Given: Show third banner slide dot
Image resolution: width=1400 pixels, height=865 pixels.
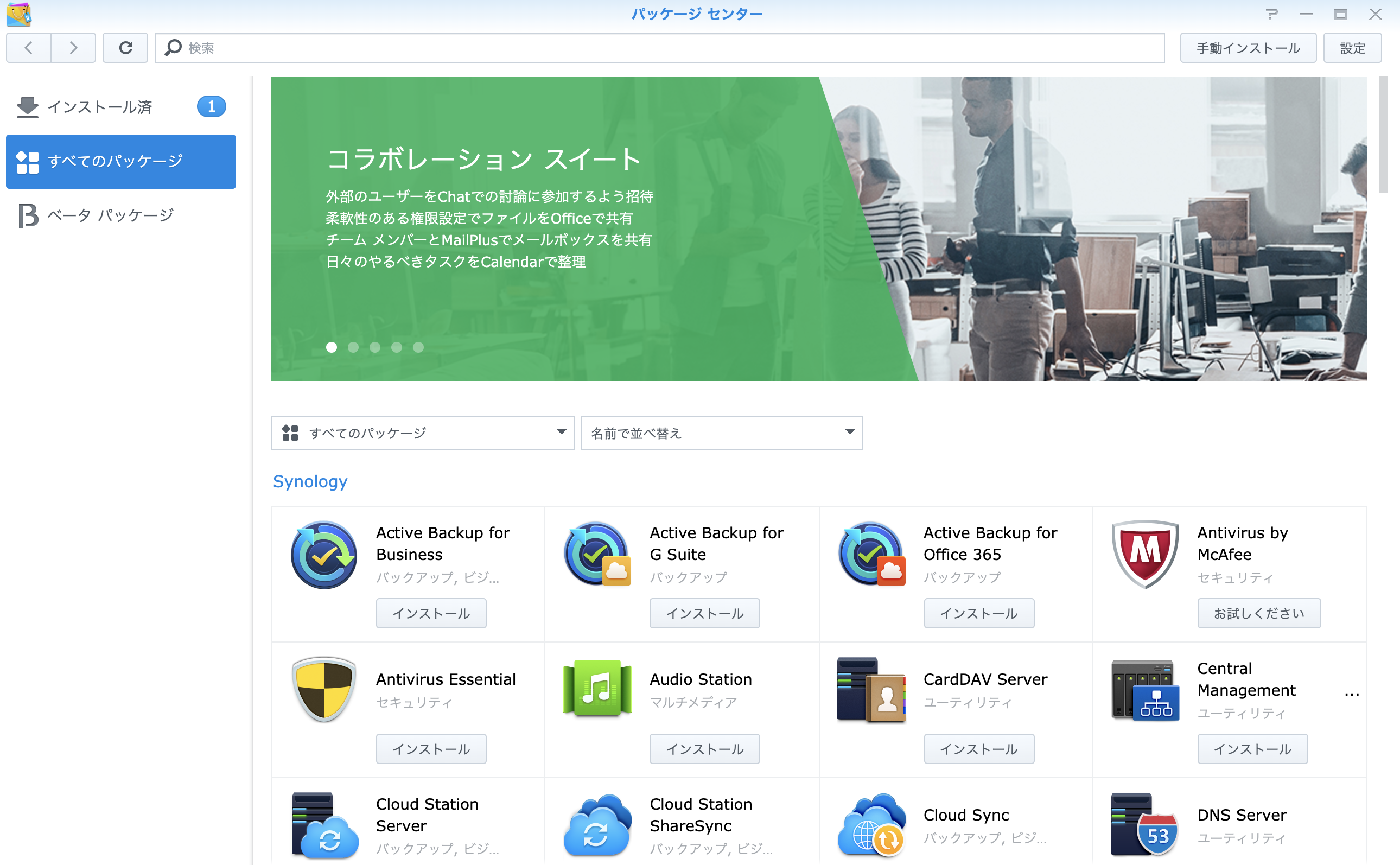Looking at the screenshot, I should point(374,347).
